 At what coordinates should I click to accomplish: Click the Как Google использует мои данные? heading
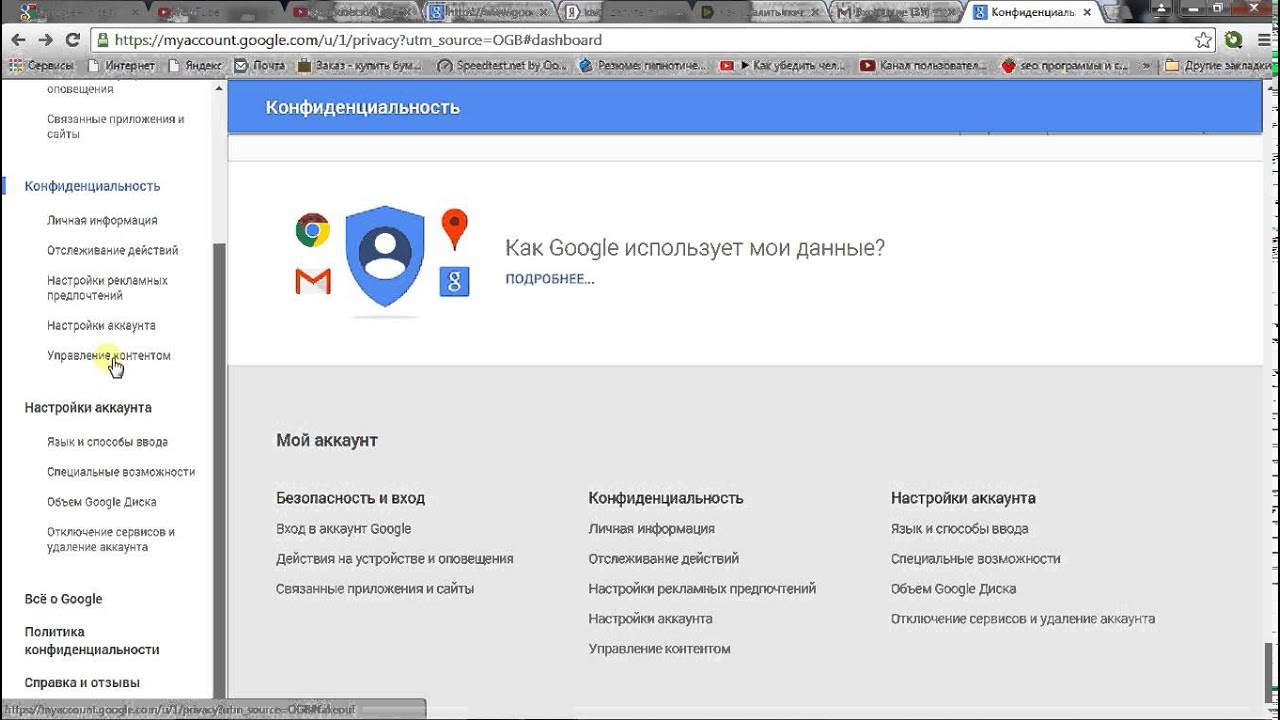coord(695,248)
